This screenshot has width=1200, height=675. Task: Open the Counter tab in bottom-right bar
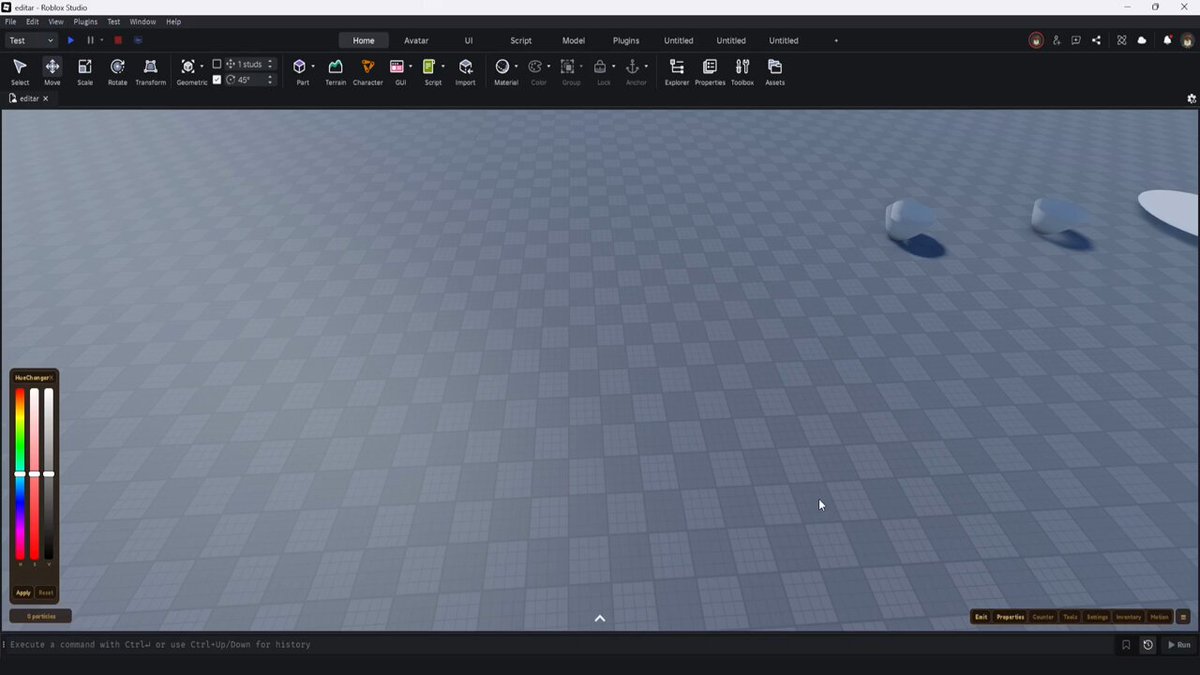click(x=1043, y=617)
